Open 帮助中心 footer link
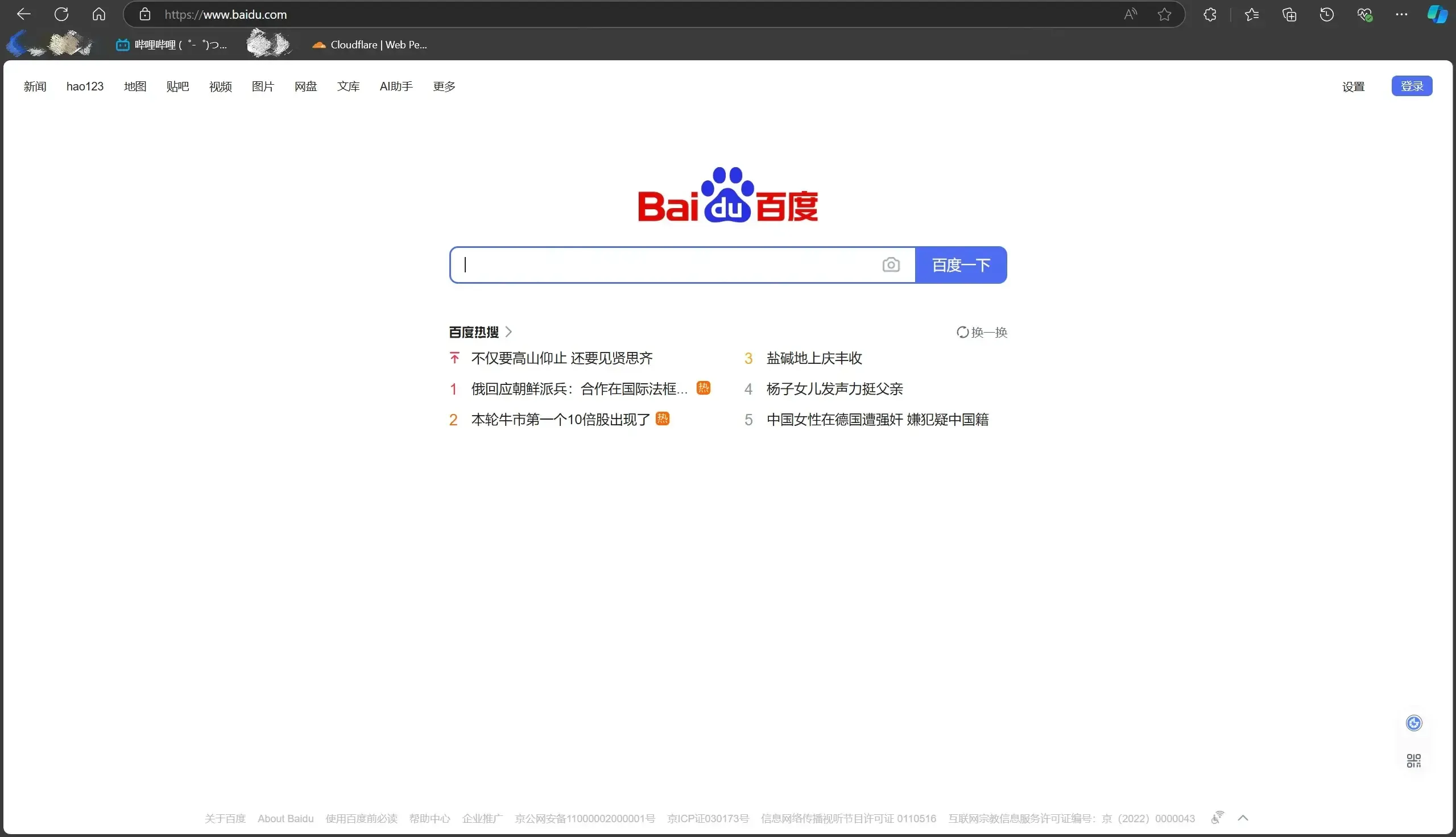The width and height of the screenshot is (1456, 837). pos(429,818)
